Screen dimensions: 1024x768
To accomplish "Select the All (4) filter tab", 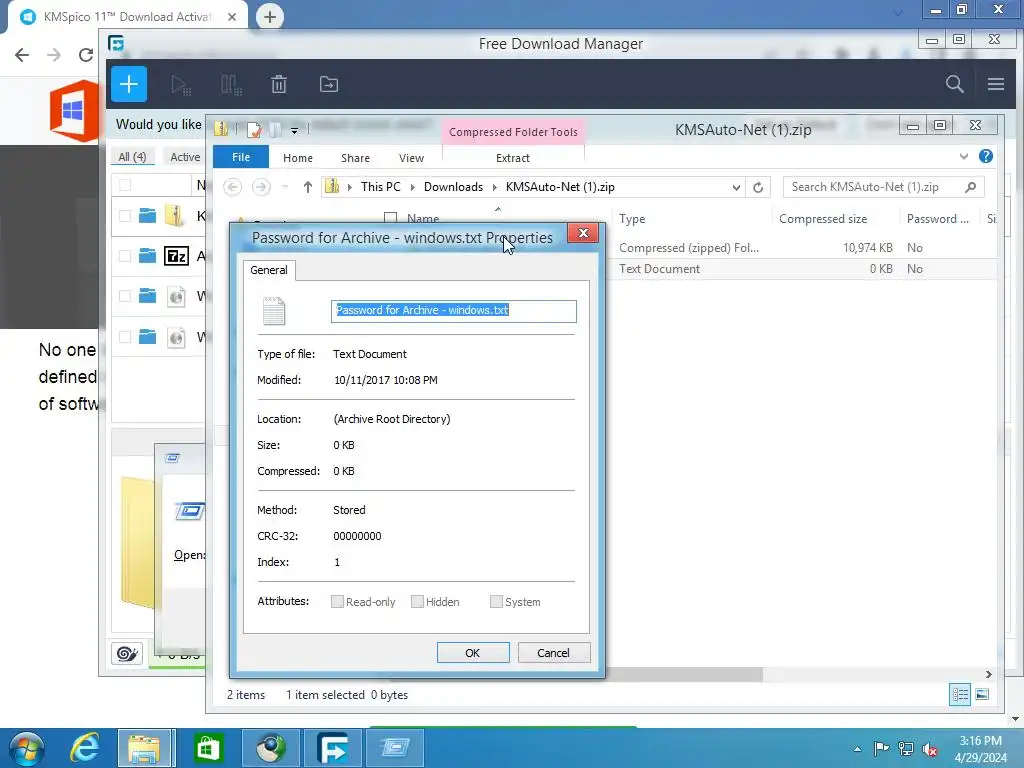I will pos(132,157).
